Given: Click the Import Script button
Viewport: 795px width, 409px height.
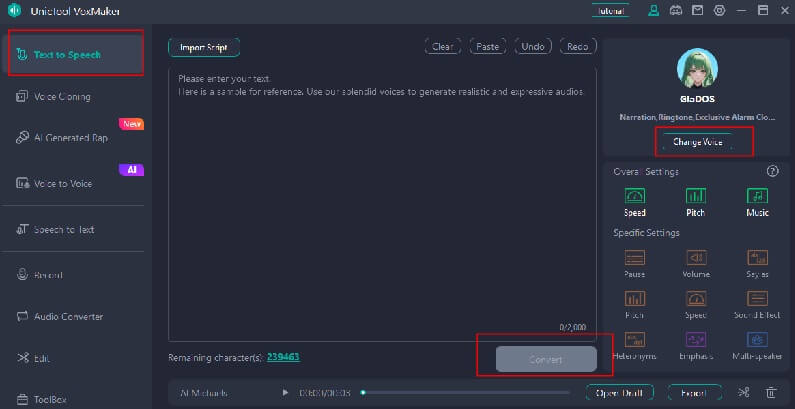Looking at the screenshot, I should [204, 47].
